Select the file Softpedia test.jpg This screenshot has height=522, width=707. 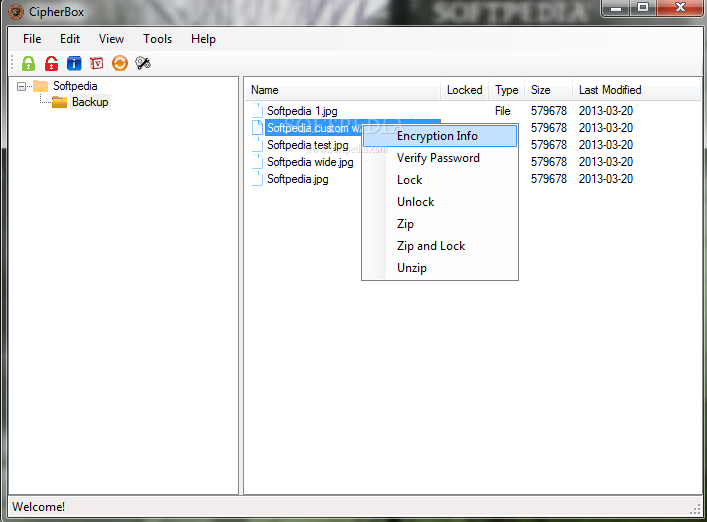point(308,145)
